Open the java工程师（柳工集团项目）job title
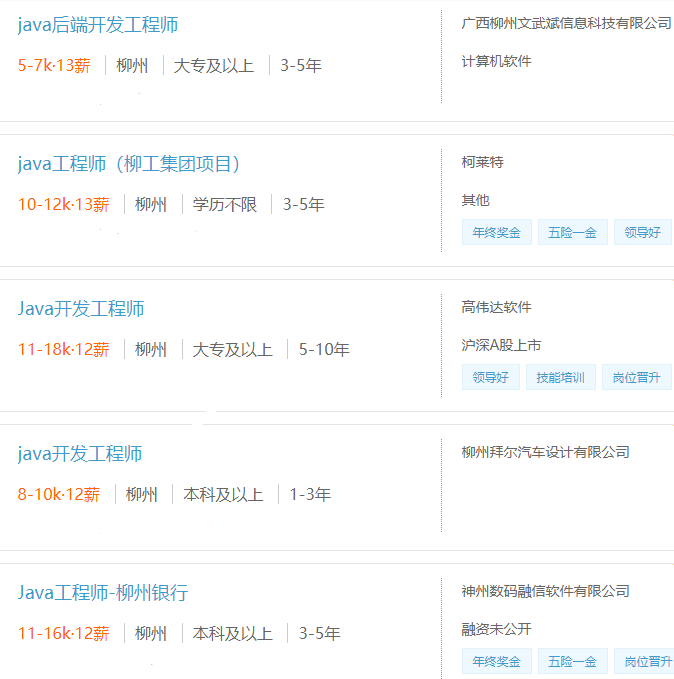 click(x=129, y=164)
